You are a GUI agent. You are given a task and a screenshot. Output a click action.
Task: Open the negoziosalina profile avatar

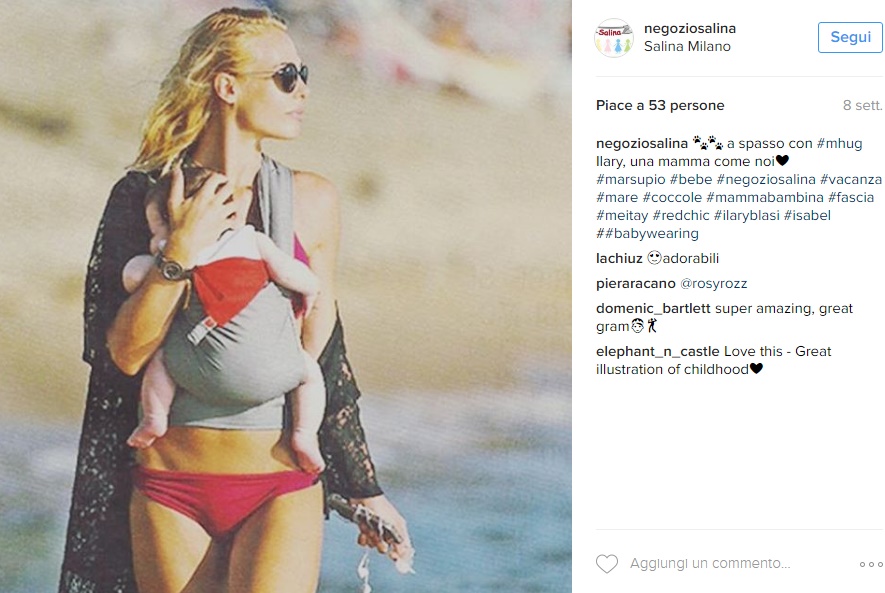click(x=614, y=38)
